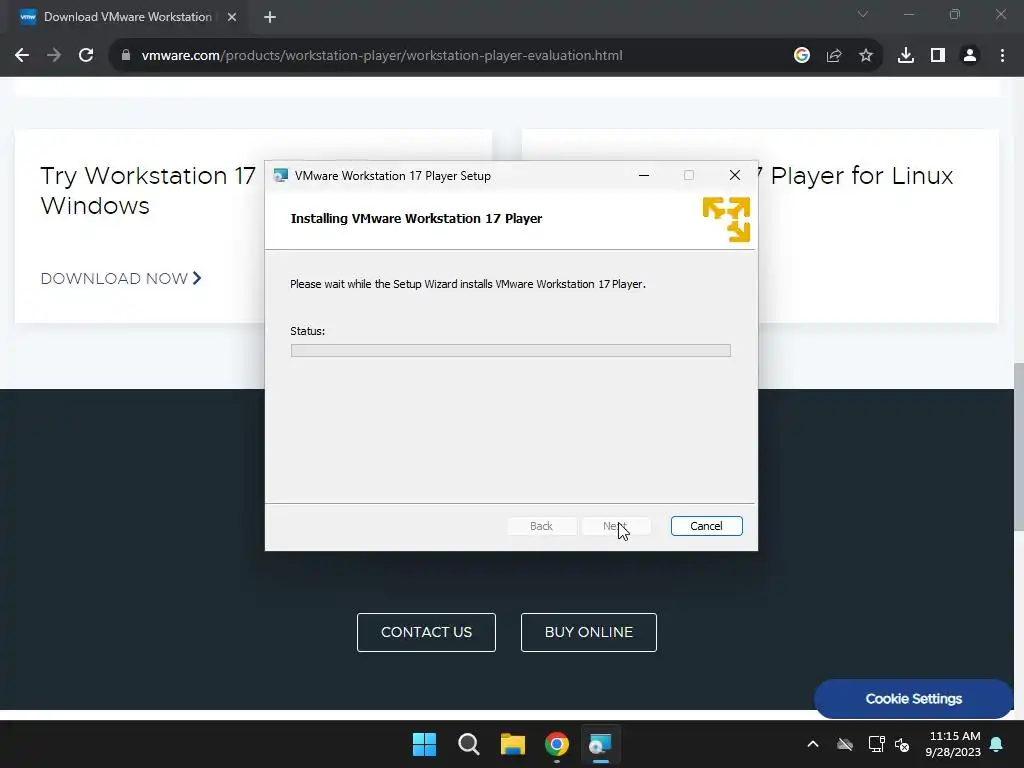Select the Download VMware Workstation tab

[127, 17]
